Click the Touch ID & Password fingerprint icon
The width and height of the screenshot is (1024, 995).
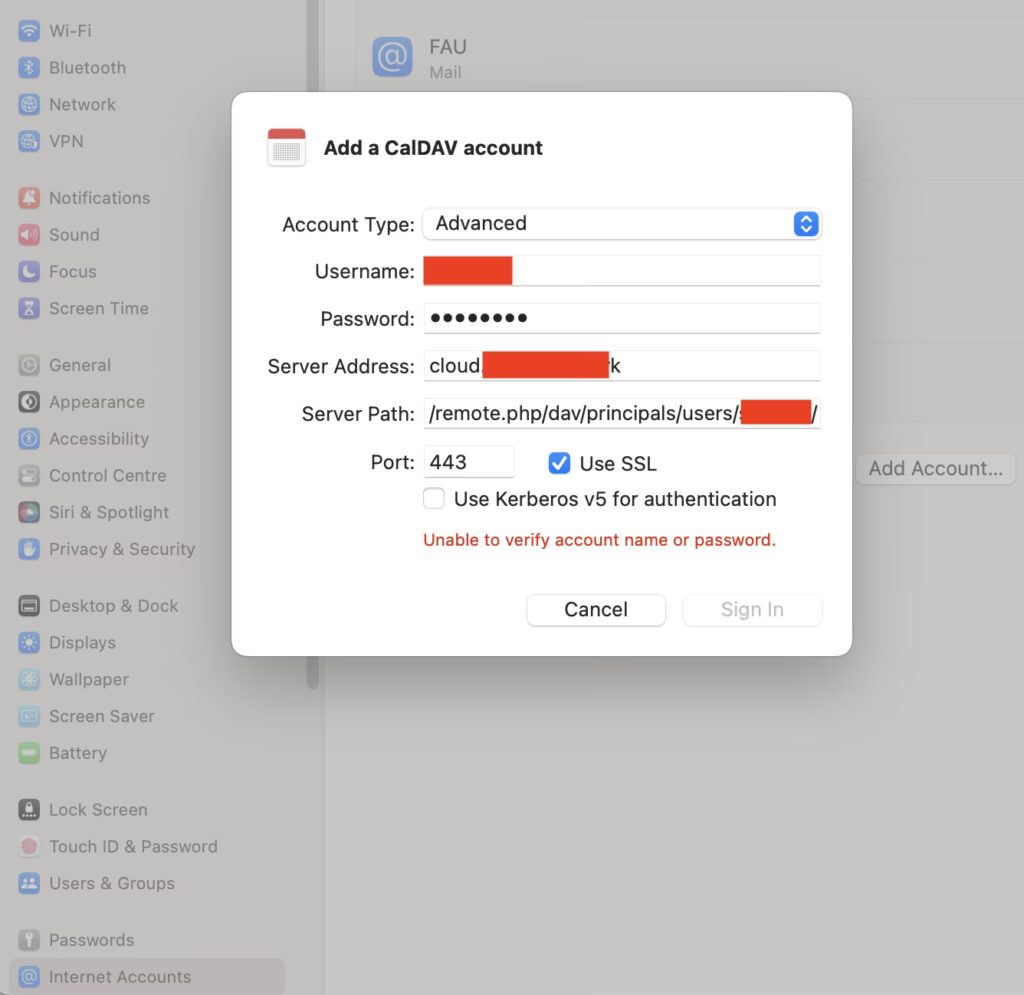29,847
